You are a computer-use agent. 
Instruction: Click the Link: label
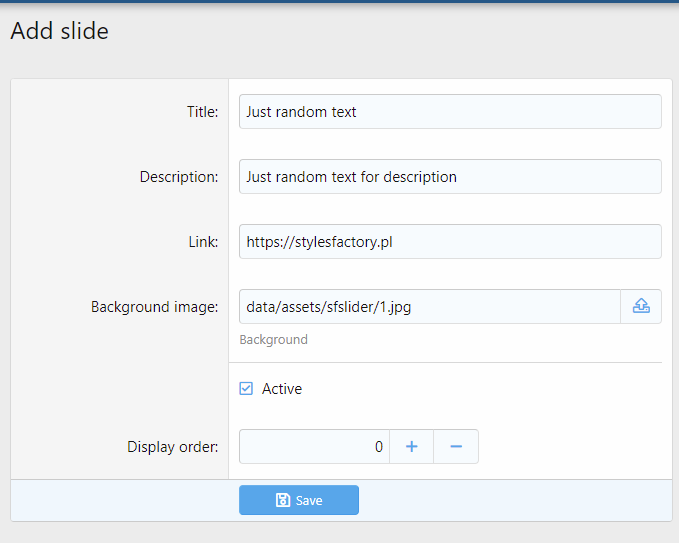tap(203, 242)
